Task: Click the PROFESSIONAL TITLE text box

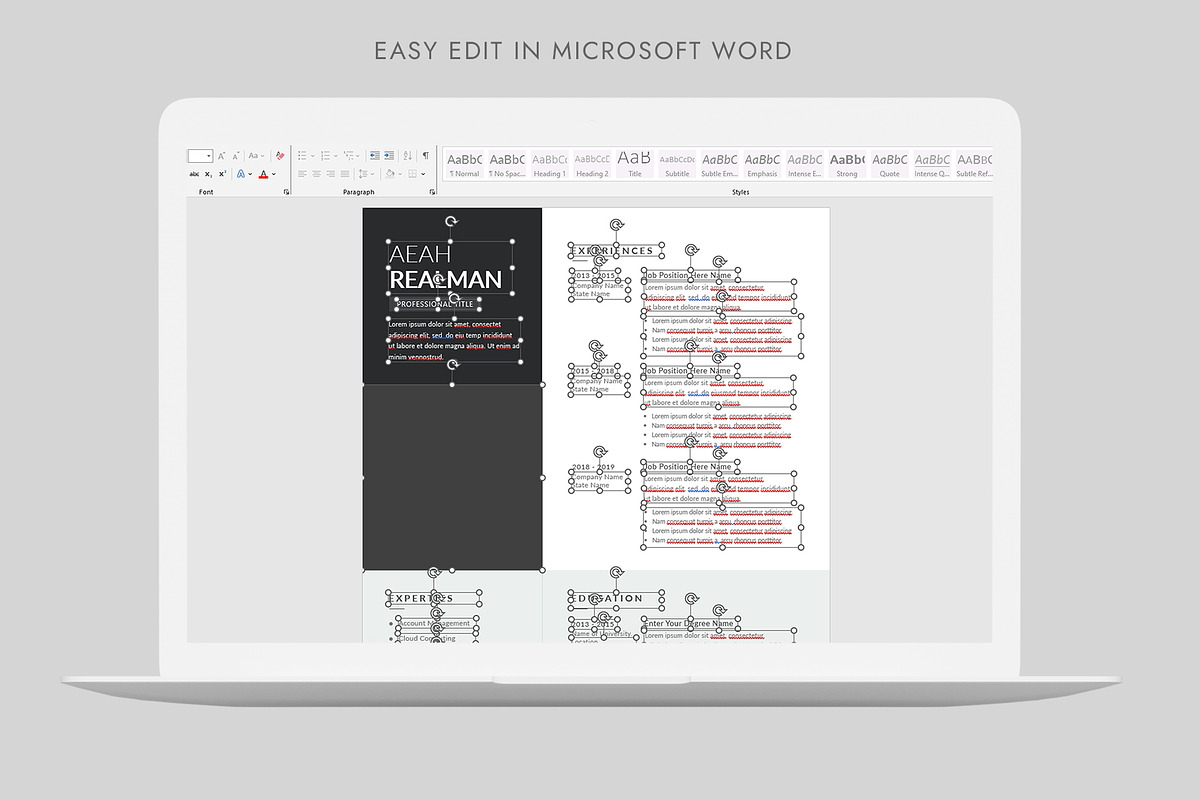Action: 435,304
